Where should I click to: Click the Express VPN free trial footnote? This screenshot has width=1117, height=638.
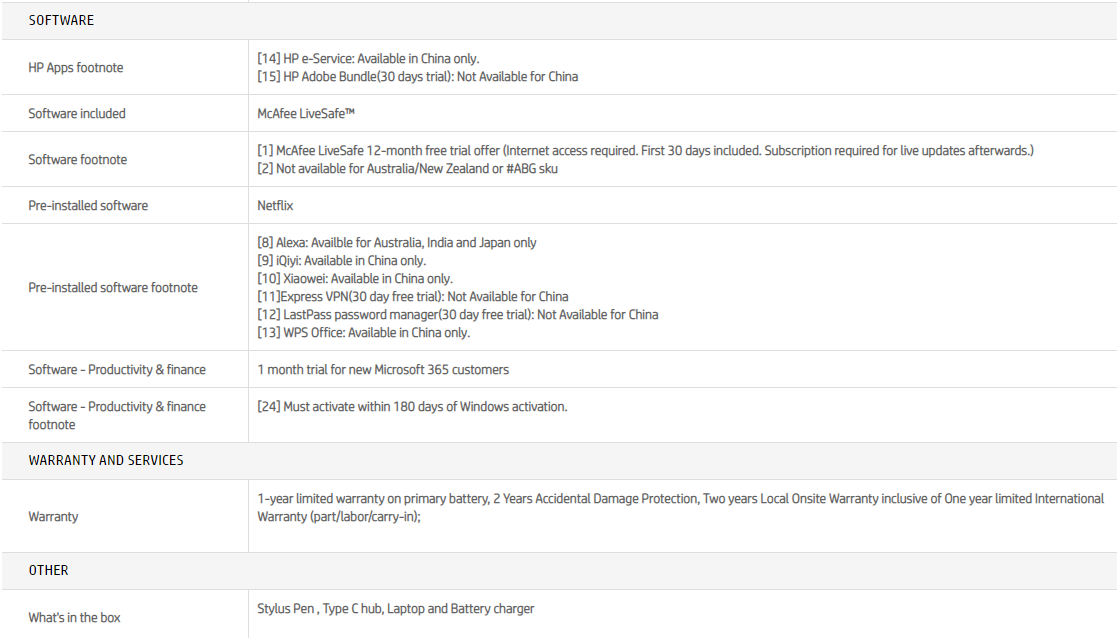[412, 297]
